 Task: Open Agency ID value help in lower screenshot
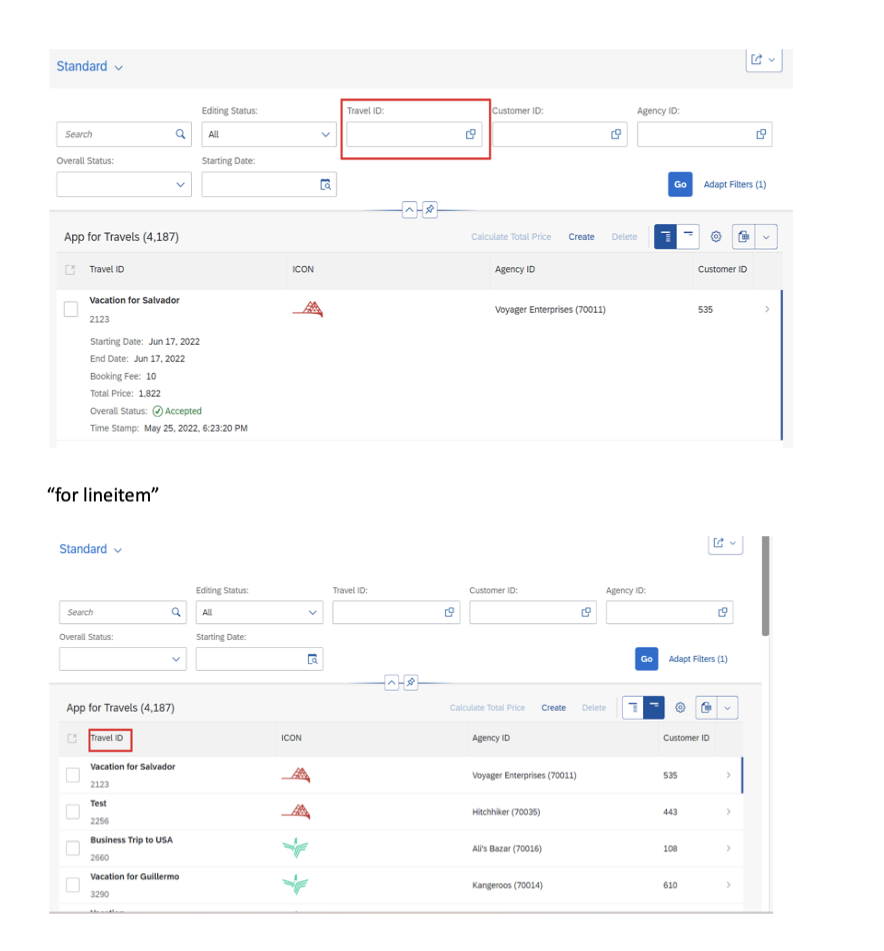pos(723,612)
